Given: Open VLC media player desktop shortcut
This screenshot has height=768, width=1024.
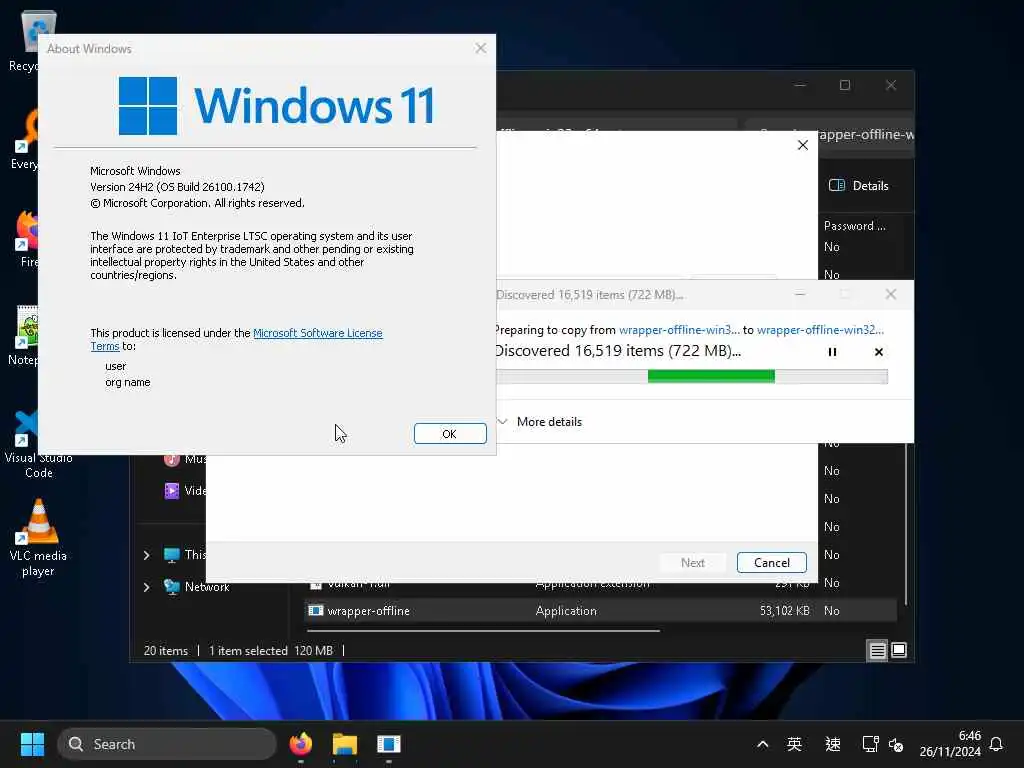Looking at the screenshot, I should [x=39, y=539].
